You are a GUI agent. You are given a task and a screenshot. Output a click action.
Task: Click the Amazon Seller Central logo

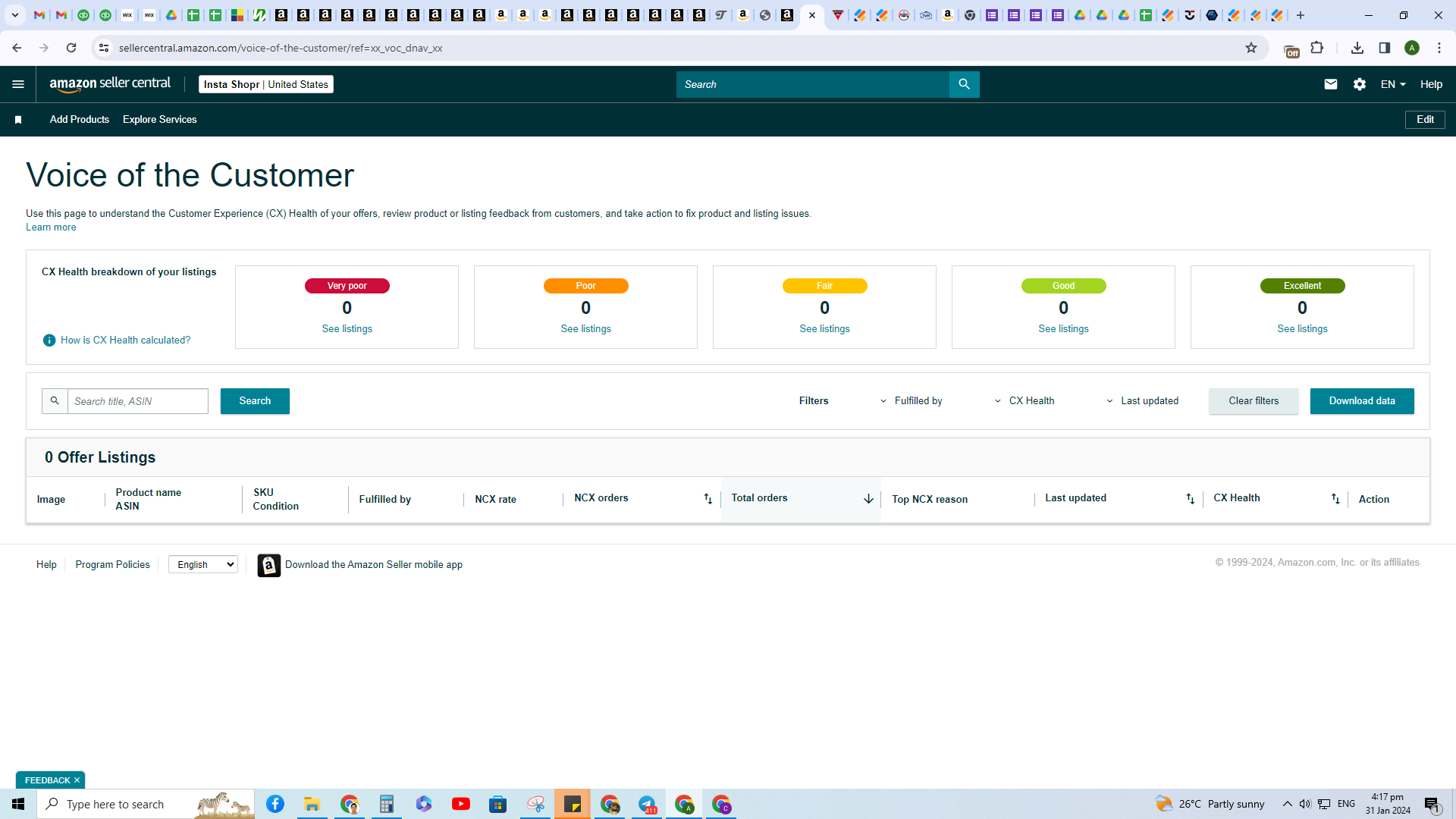point(110,84)
